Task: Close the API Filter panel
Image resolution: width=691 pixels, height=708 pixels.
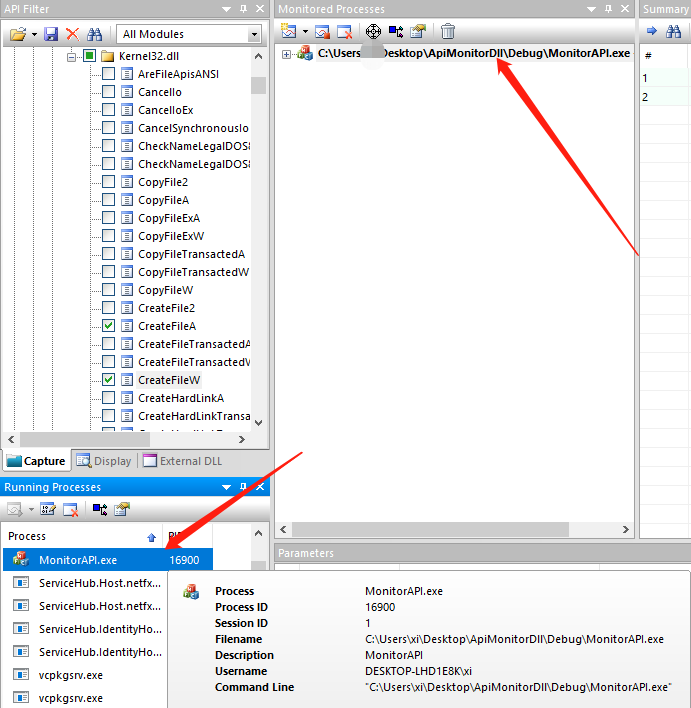Action: pyautogui.click(x=260, y=9)
